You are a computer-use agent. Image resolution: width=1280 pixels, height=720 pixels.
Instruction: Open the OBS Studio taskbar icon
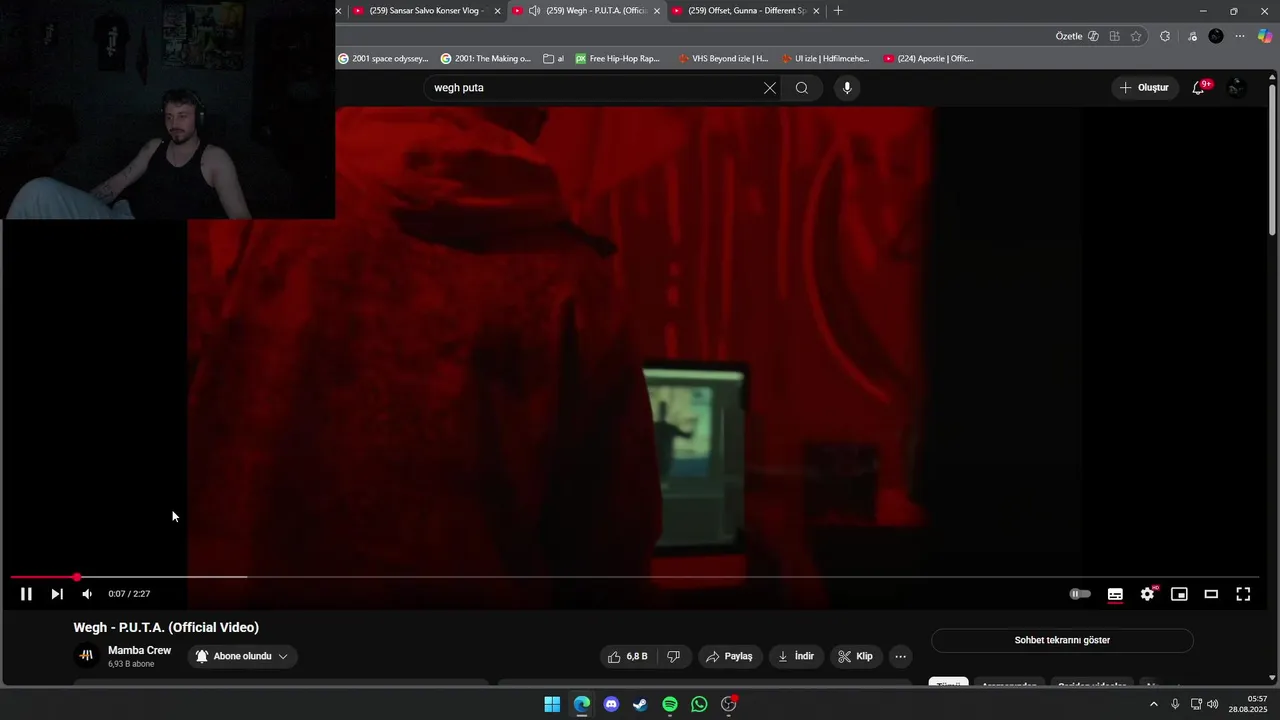click(x=729, y=704)
